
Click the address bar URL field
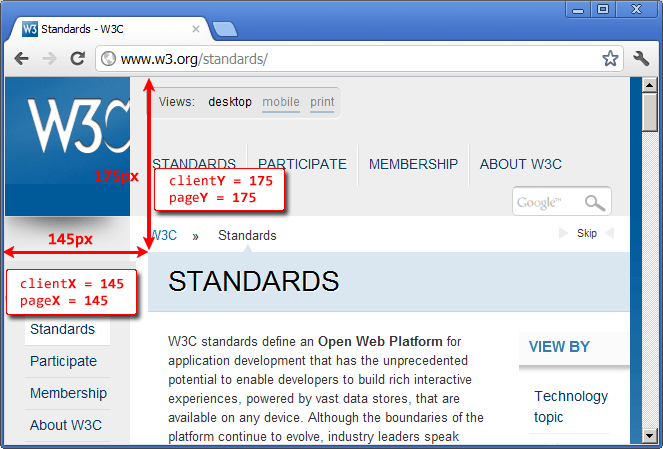(x=350, y=59)
